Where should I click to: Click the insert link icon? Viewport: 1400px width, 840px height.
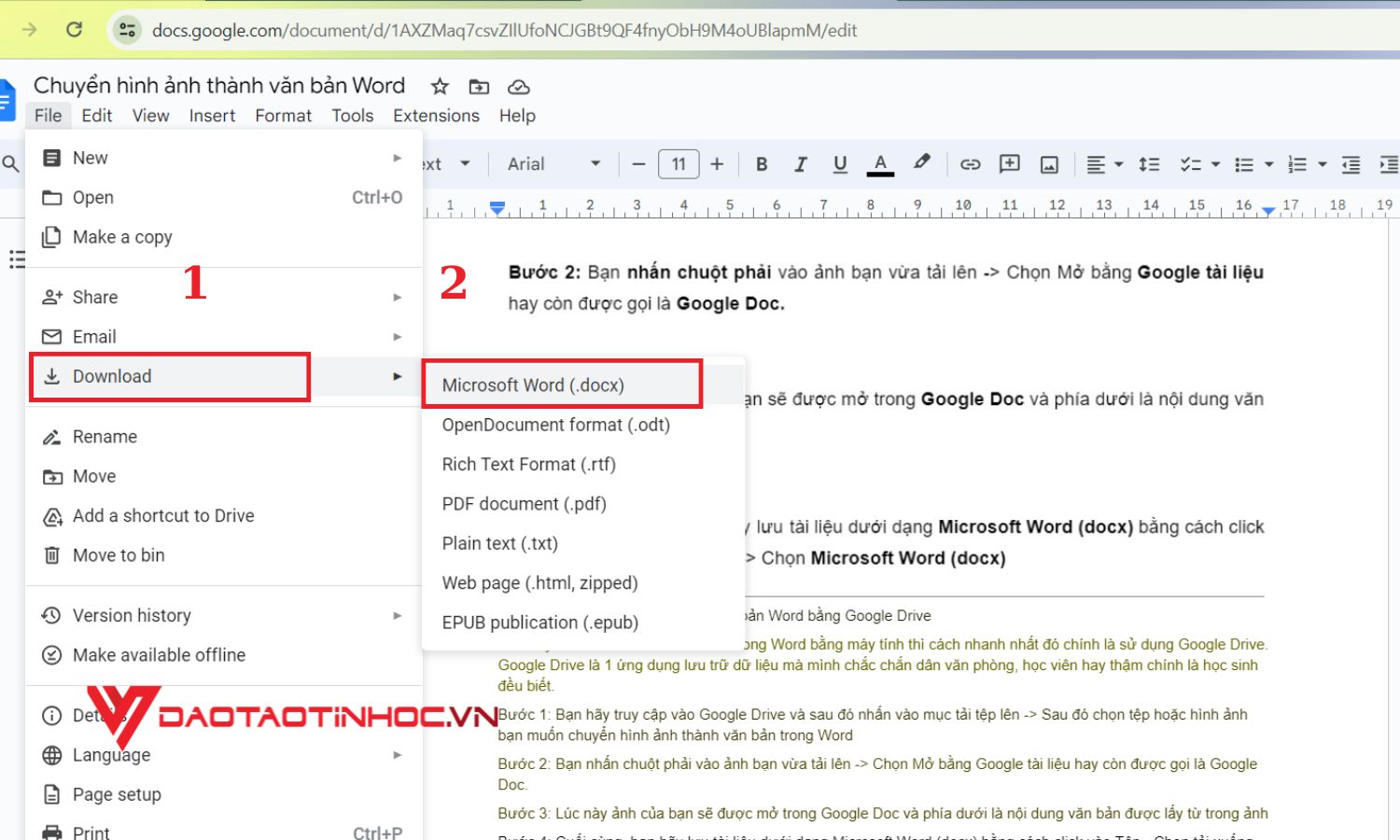coord(970,164)
